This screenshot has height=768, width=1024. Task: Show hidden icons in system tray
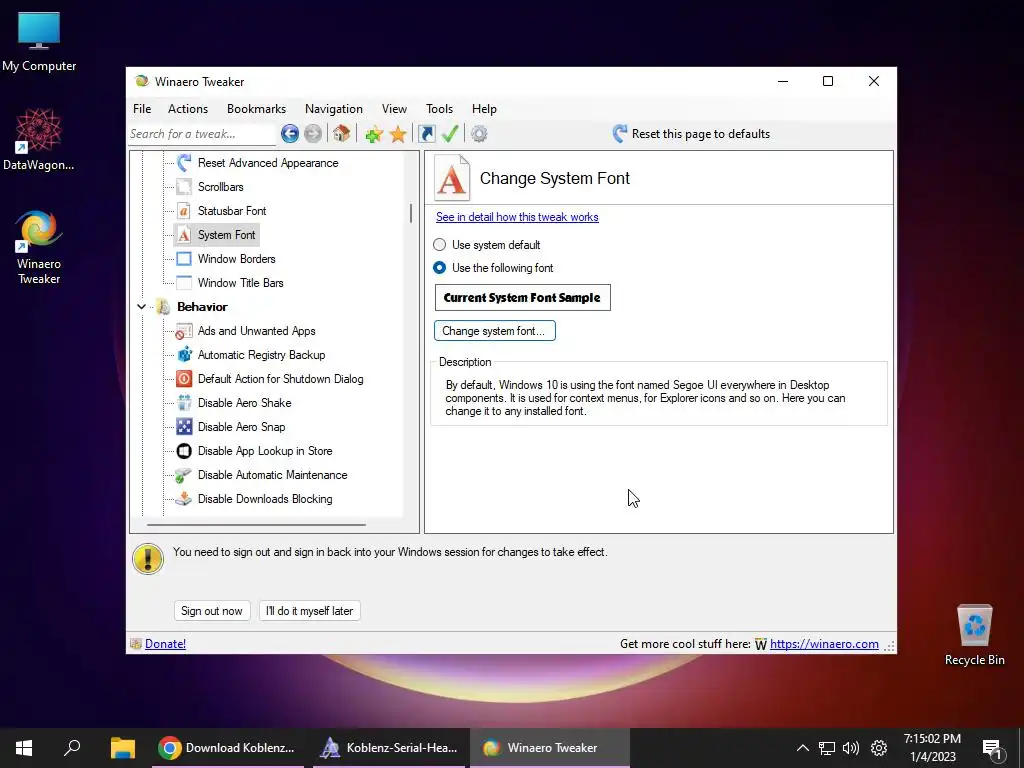coord(803,748)
